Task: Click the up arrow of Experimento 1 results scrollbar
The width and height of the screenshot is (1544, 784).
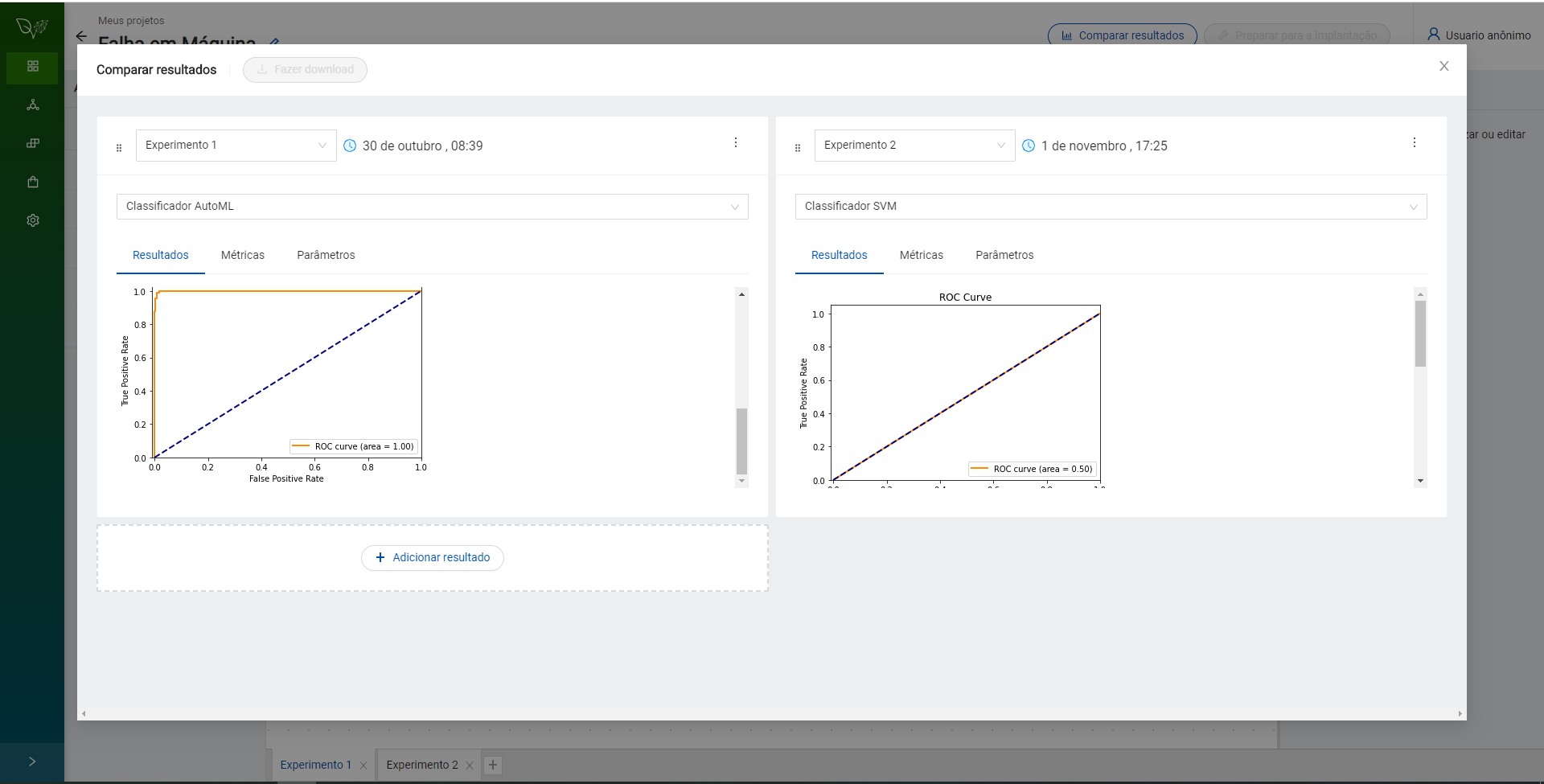Action: coord(741,294)
